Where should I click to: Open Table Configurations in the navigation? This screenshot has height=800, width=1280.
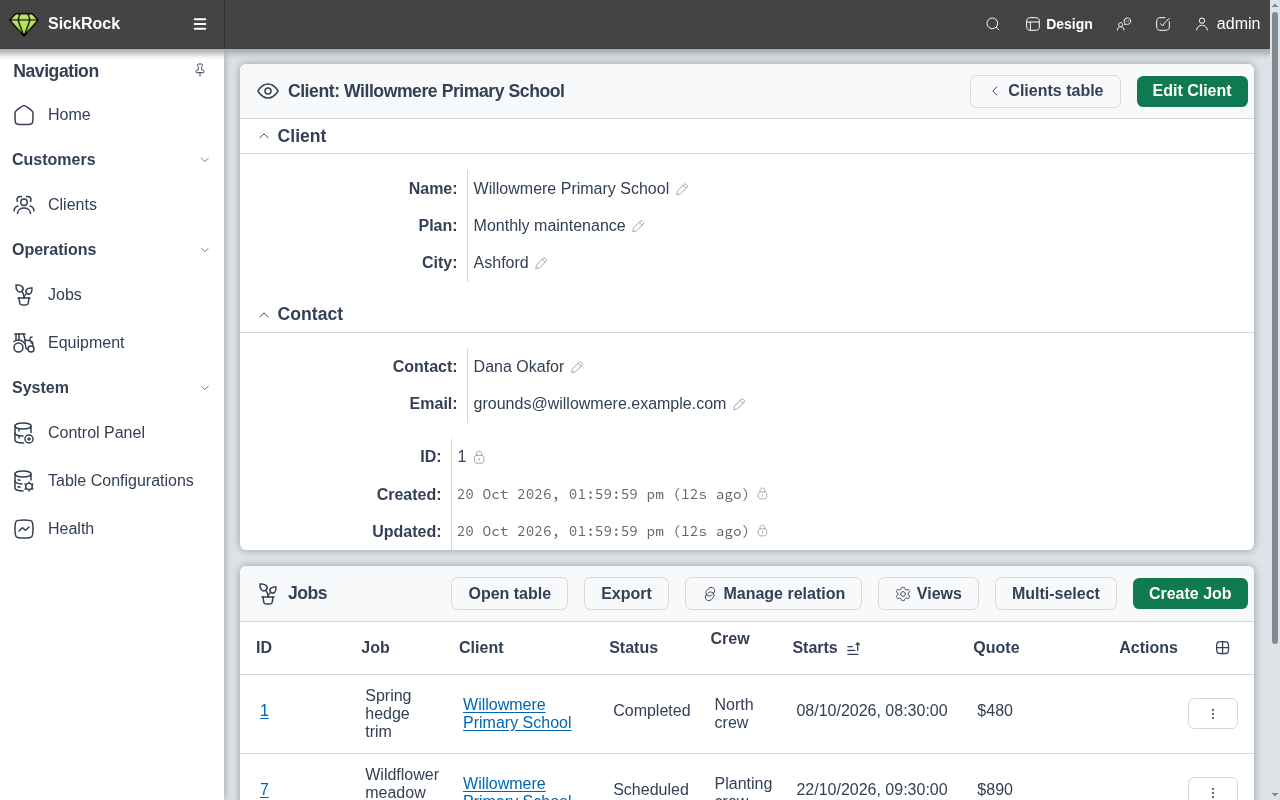click(112, 481)
